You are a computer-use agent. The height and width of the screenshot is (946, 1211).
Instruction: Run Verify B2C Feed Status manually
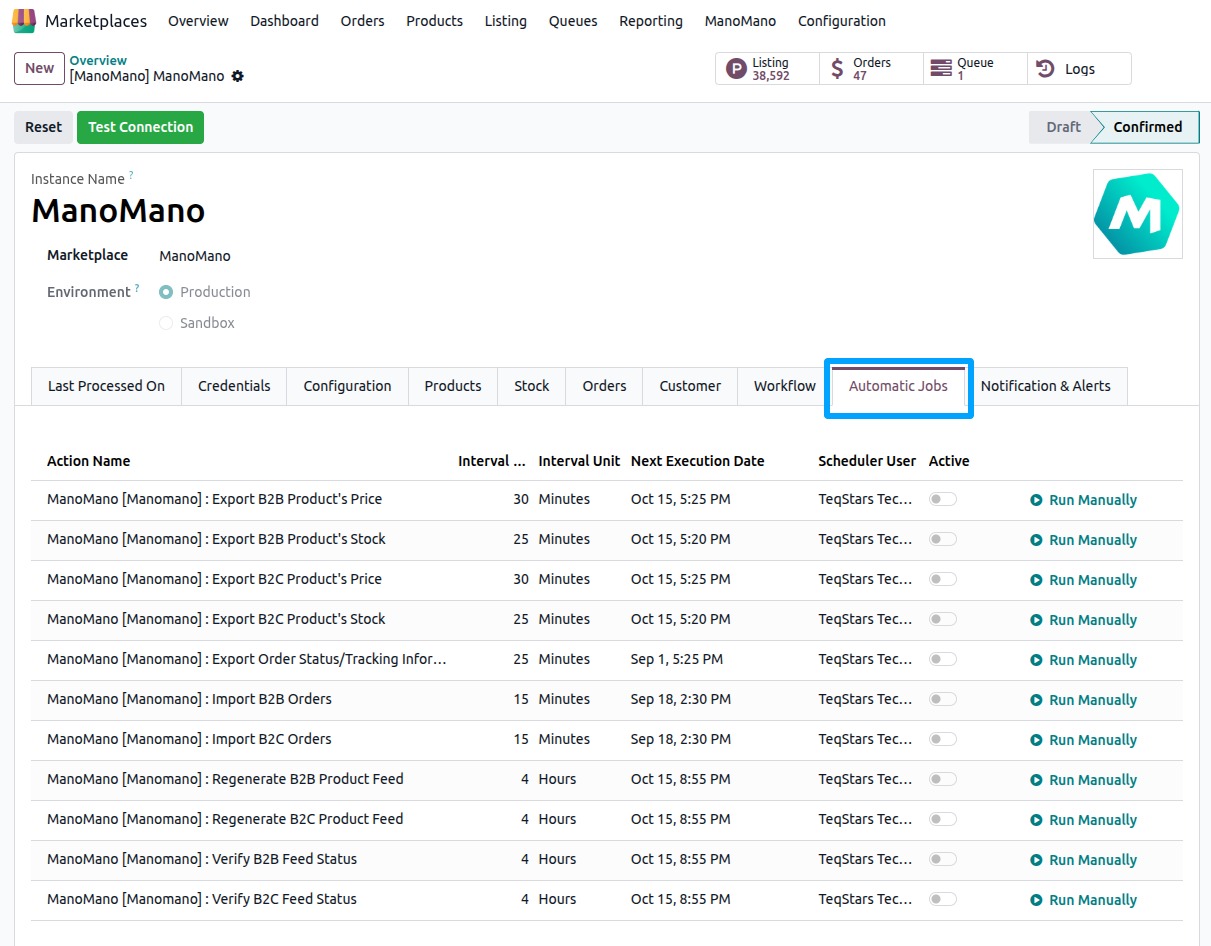(x=1084, y=900)
